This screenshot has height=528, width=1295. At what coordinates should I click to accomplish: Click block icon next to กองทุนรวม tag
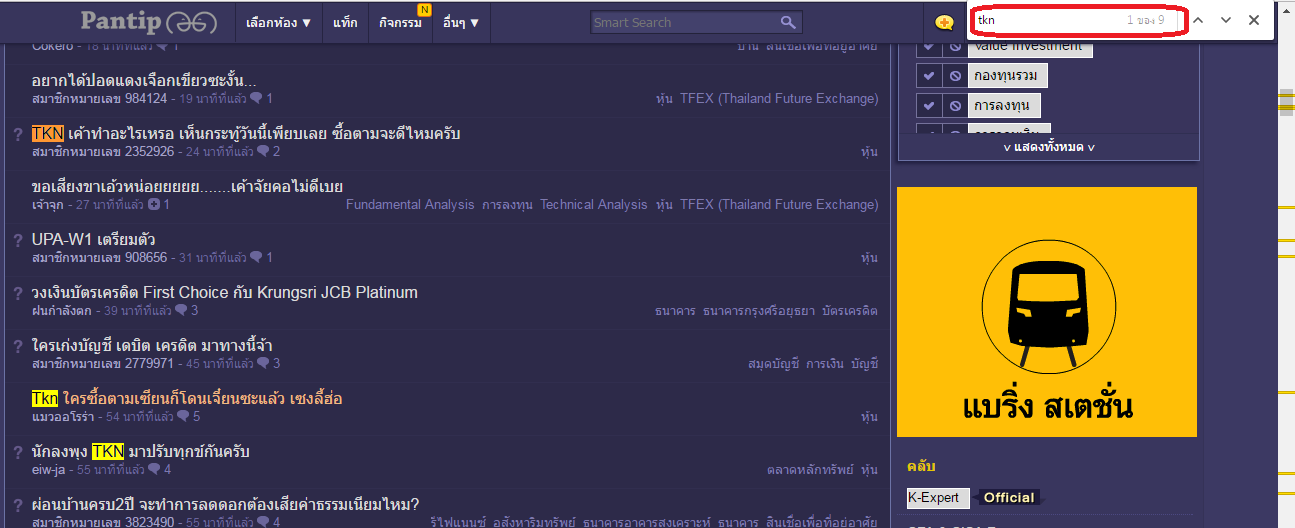point(955,76)
